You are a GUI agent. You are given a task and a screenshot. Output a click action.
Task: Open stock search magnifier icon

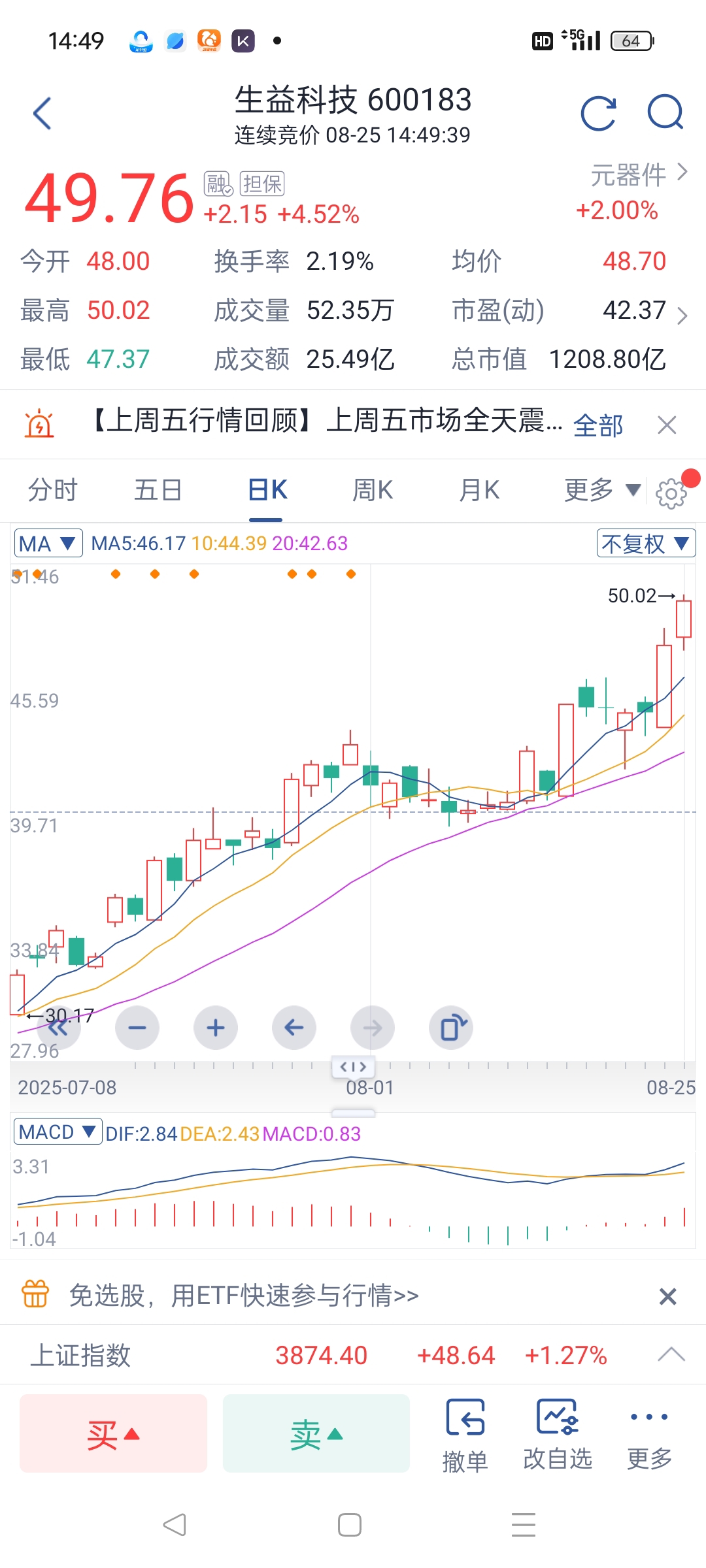pyautogui.click(x=665, y=113)
